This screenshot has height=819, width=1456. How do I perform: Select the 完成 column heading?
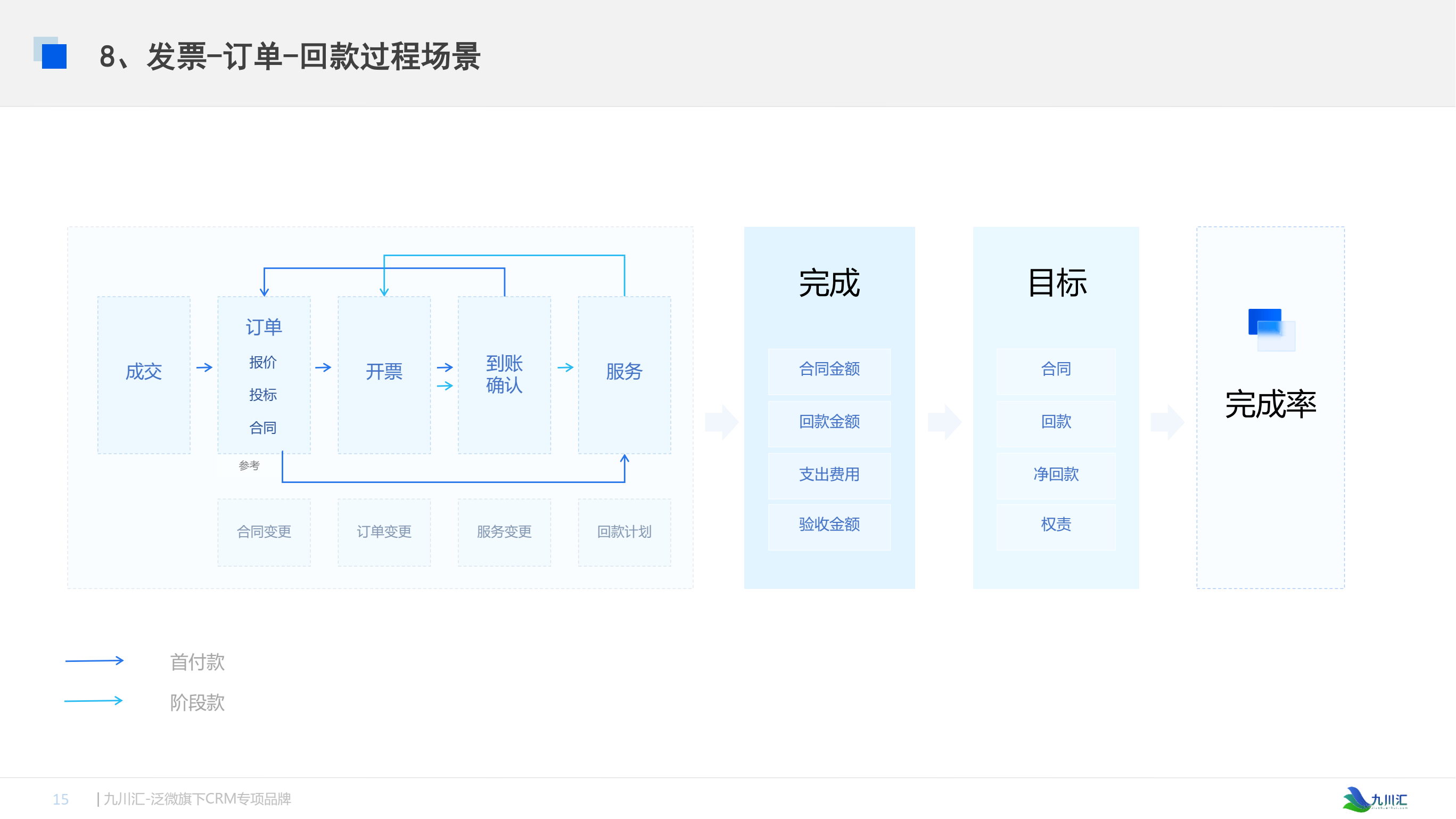pos(829,283)
